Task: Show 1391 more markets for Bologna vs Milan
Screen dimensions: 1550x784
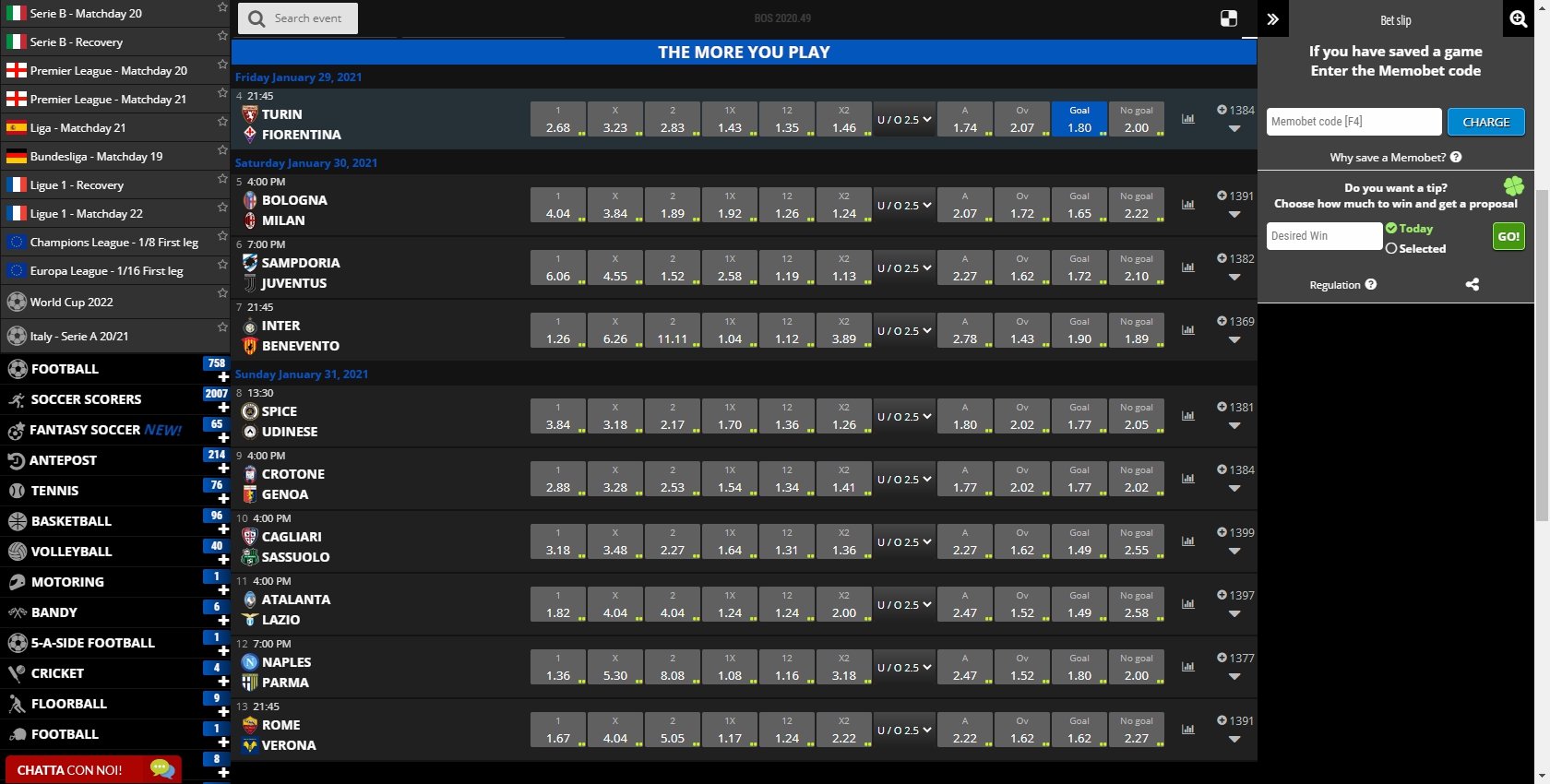Action: [1235, 196]
